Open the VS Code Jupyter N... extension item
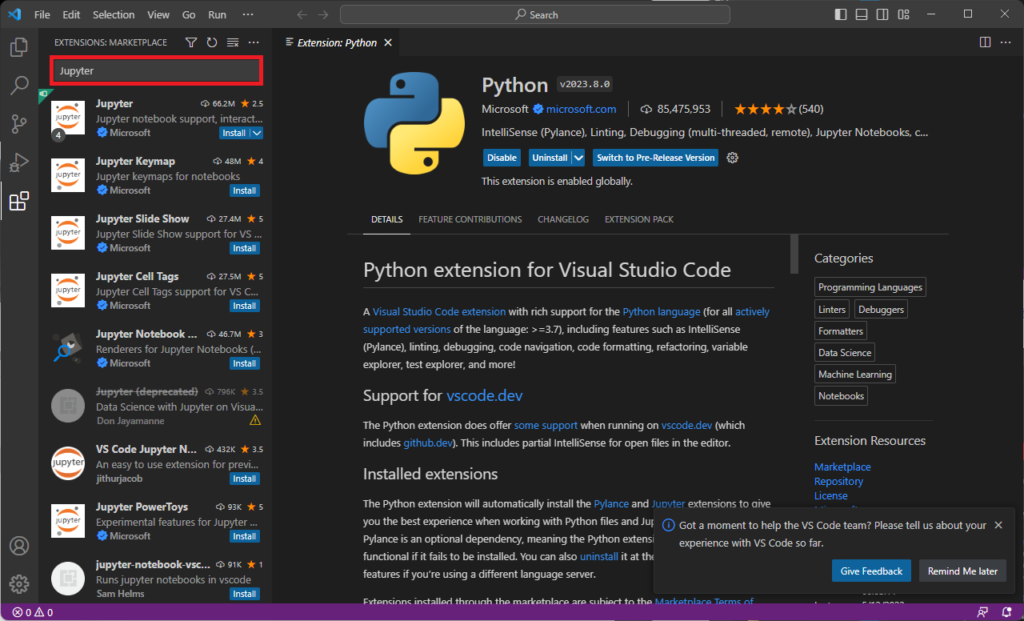The height and width of the screenshot is (621, 1024). coord(157,464)
